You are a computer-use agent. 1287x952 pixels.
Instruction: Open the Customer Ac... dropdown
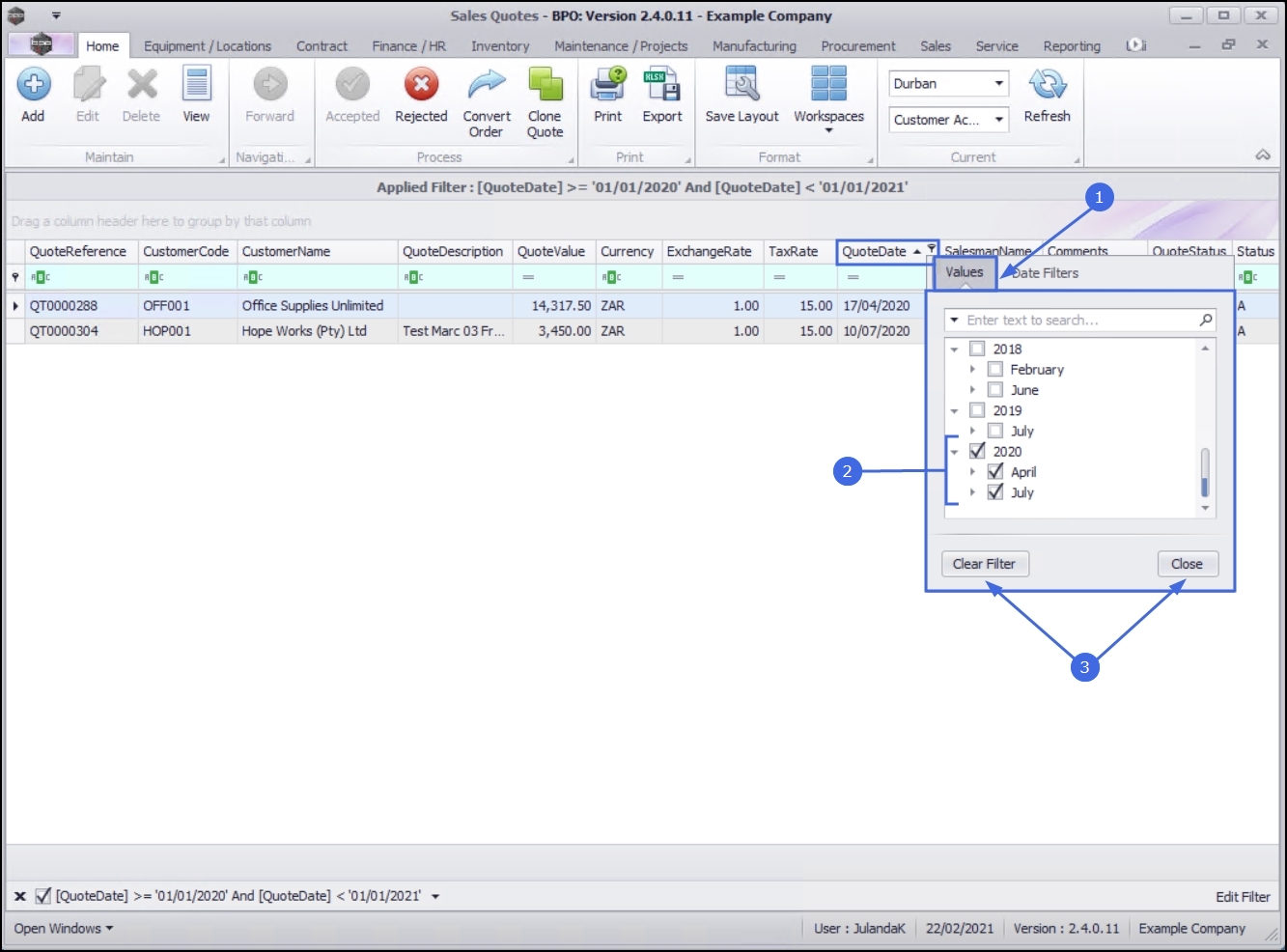pos(998,120)
